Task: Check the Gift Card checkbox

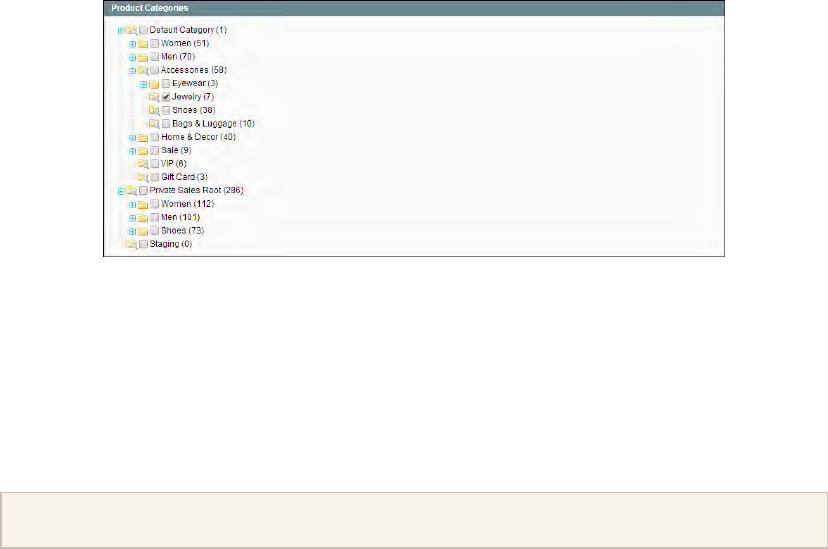Action: pos(155,177)
